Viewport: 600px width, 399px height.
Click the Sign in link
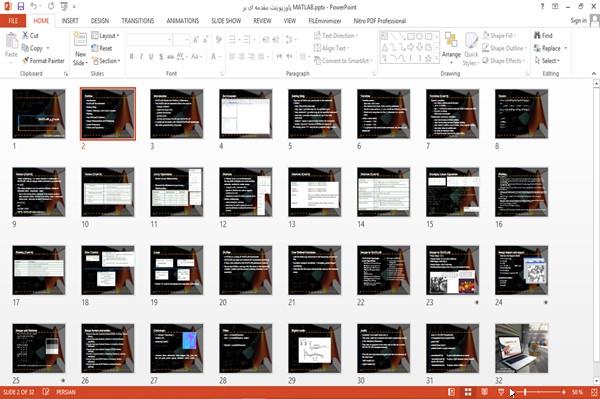click(x=579, y=21)
